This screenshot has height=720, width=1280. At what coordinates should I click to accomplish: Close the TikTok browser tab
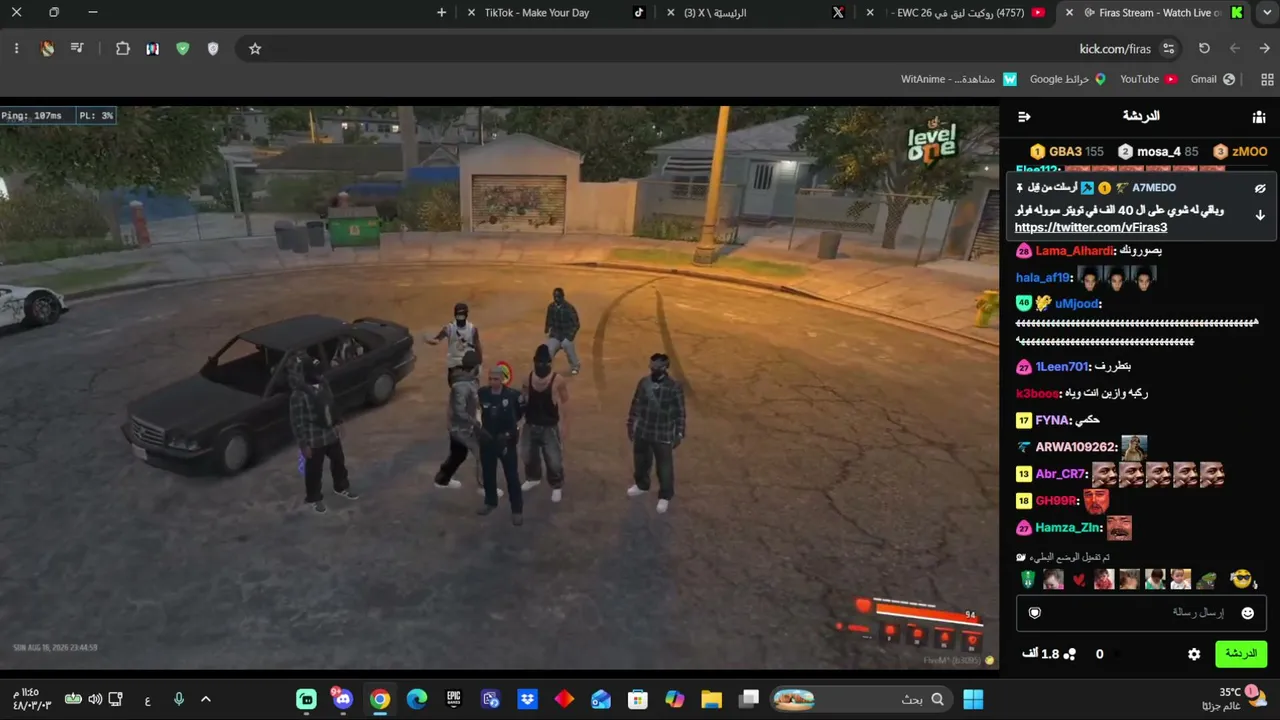[x=471, y=13]
